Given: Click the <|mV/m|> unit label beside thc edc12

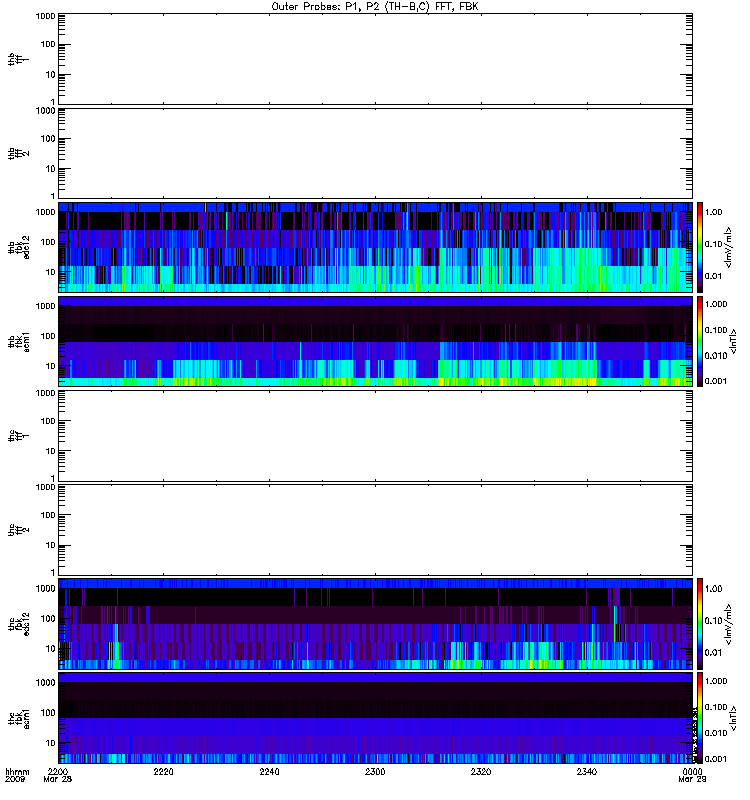Looking at the screenshot, I should pyautogui.click(x=728, y=624).
